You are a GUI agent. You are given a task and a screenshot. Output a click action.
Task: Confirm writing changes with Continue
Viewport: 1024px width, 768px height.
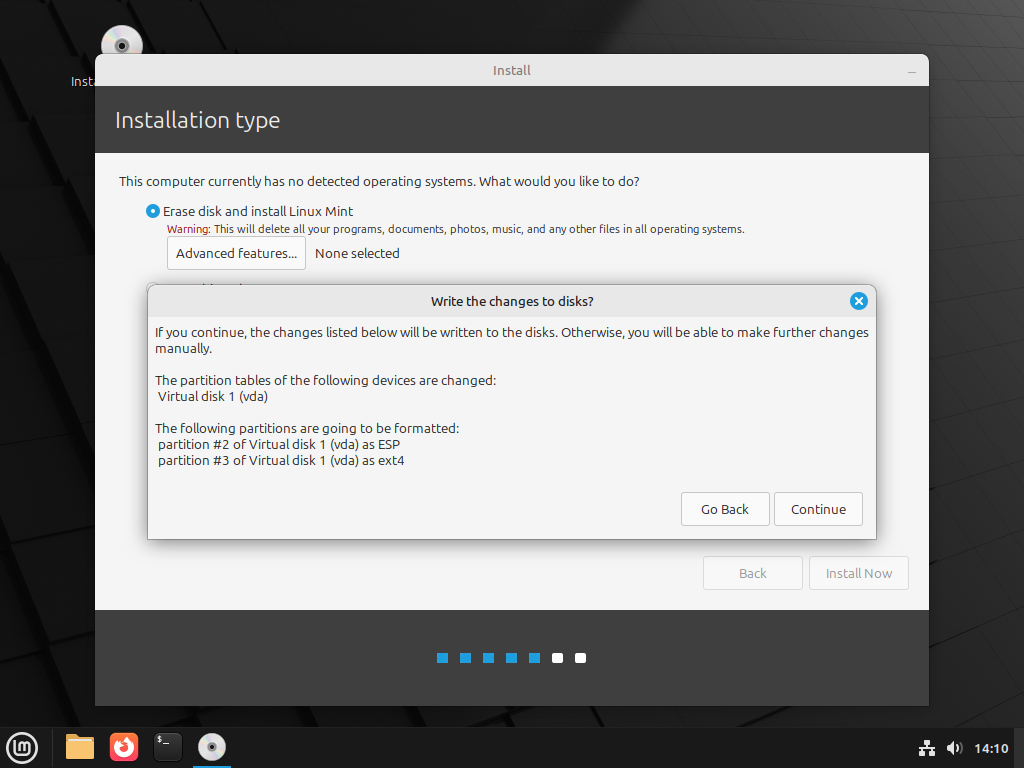[x=818, y=509]
